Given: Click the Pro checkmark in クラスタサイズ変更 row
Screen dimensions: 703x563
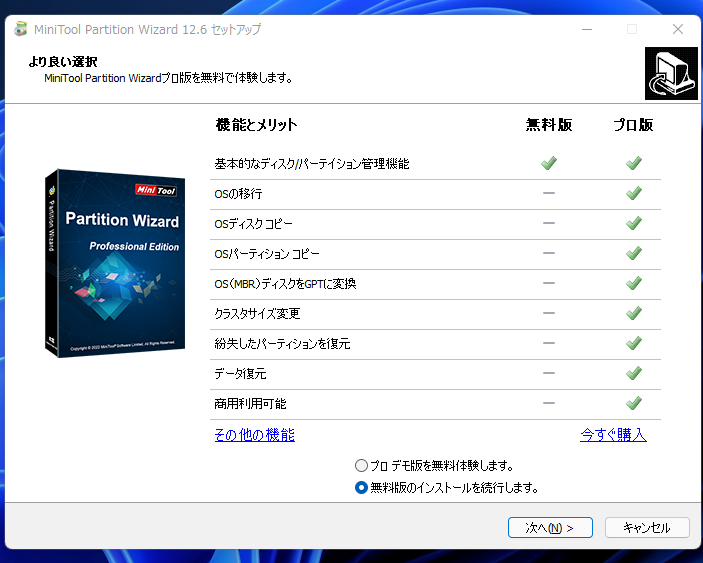Looking at the screenshot, I should 634,313.
